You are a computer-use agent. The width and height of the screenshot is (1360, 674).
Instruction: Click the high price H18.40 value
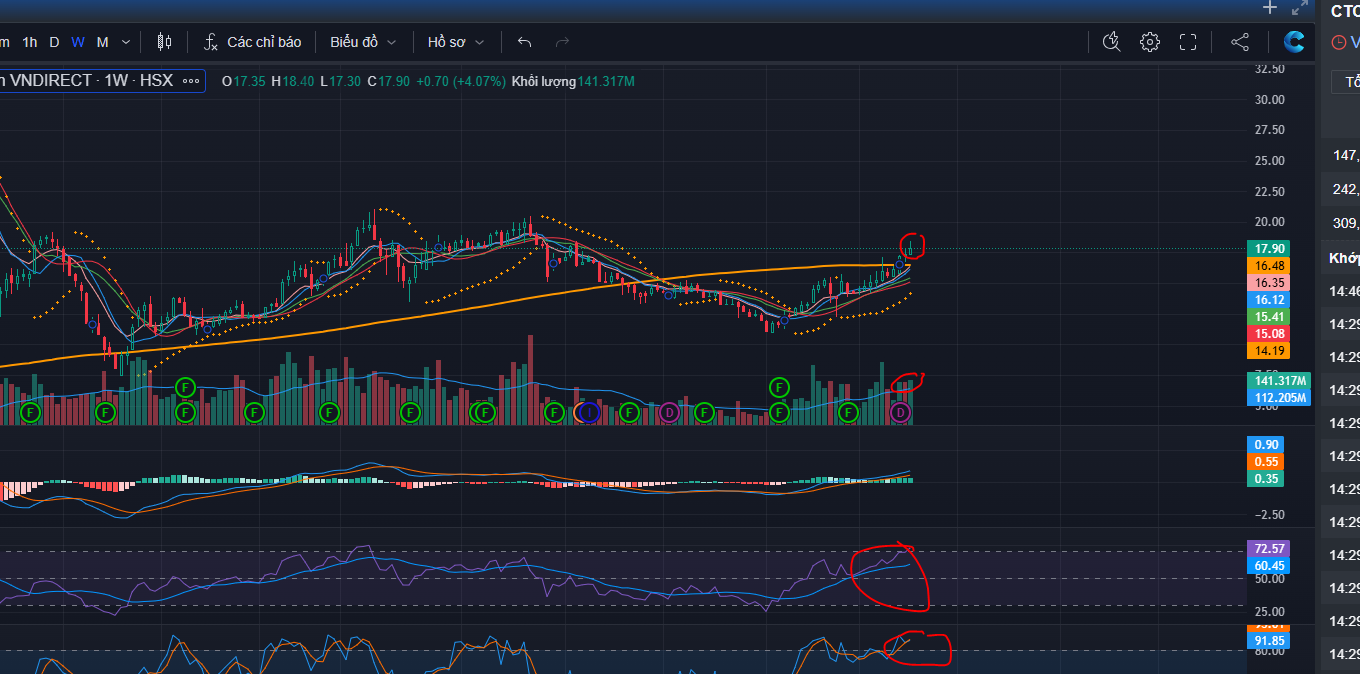click(293, 81)
